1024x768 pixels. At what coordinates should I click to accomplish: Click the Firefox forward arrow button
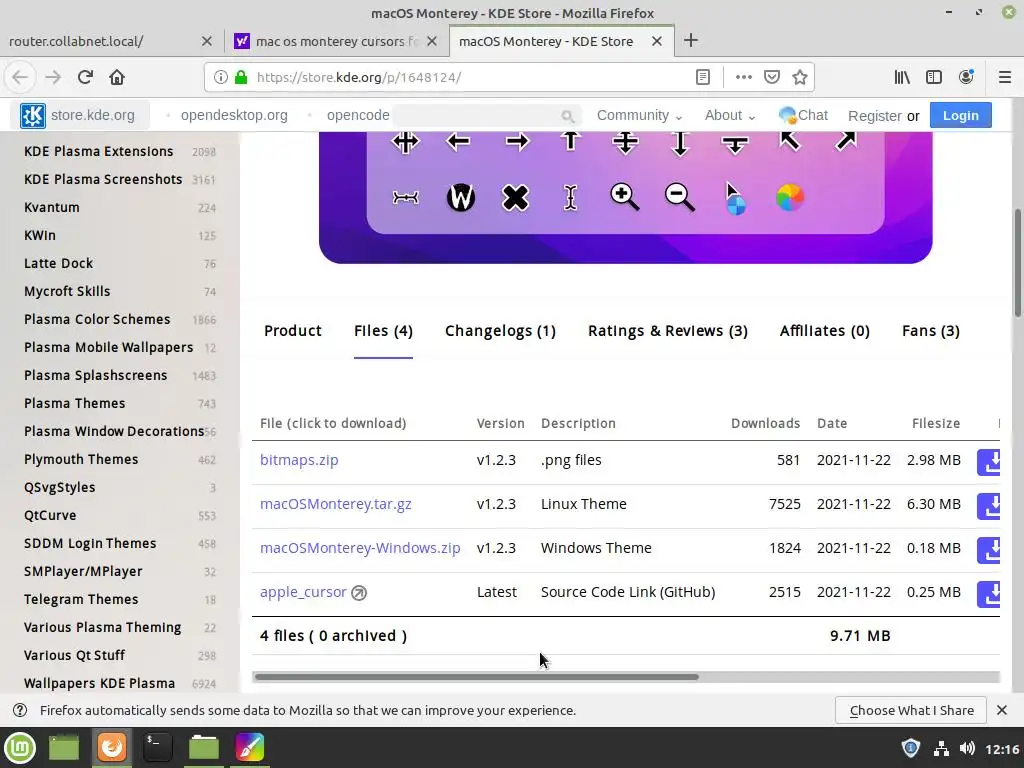(x=53, y=77)
